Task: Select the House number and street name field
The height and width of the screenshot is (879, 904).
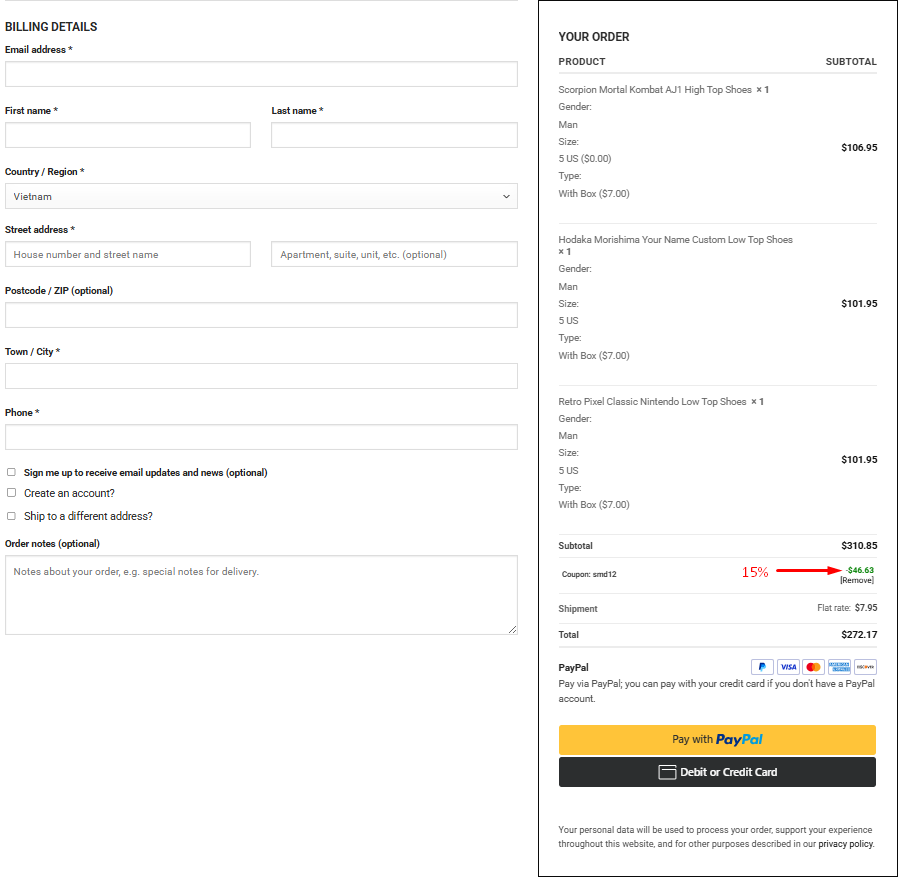Action: (x=128, y=254)
